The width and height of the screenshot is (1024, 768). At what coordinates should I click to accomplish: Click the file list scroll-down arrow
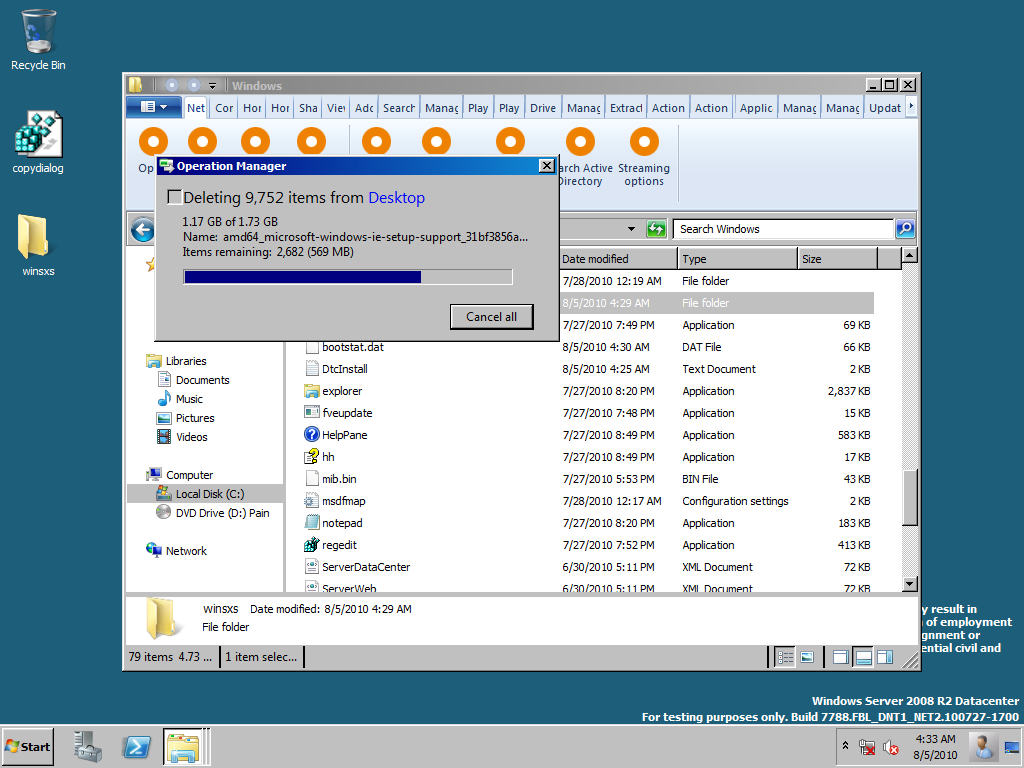tap(910, 584)
